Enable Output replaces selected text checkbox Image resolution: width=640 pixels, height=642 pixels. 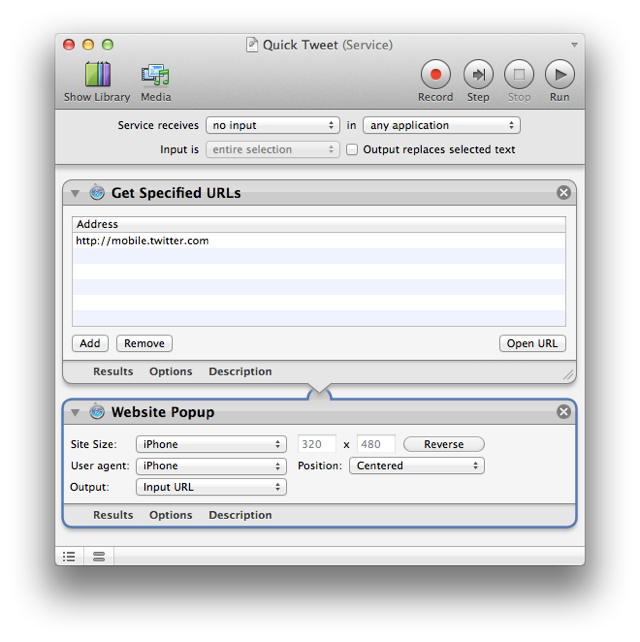click(352, 150)
